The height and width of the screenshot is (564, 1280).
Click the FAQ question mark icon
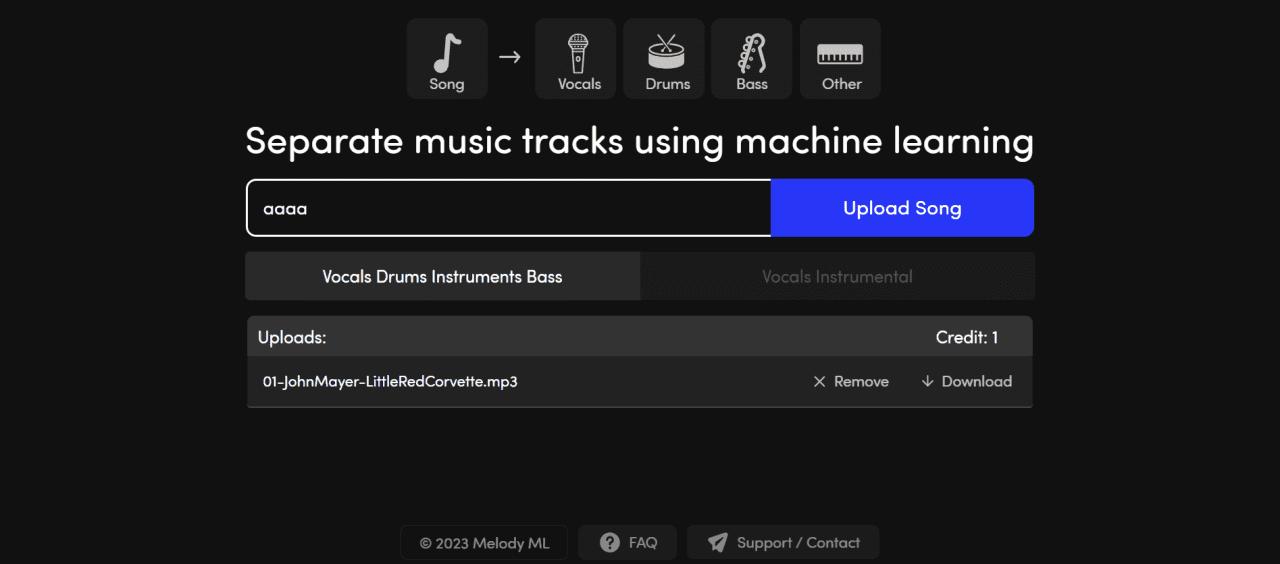click(610, 543)
